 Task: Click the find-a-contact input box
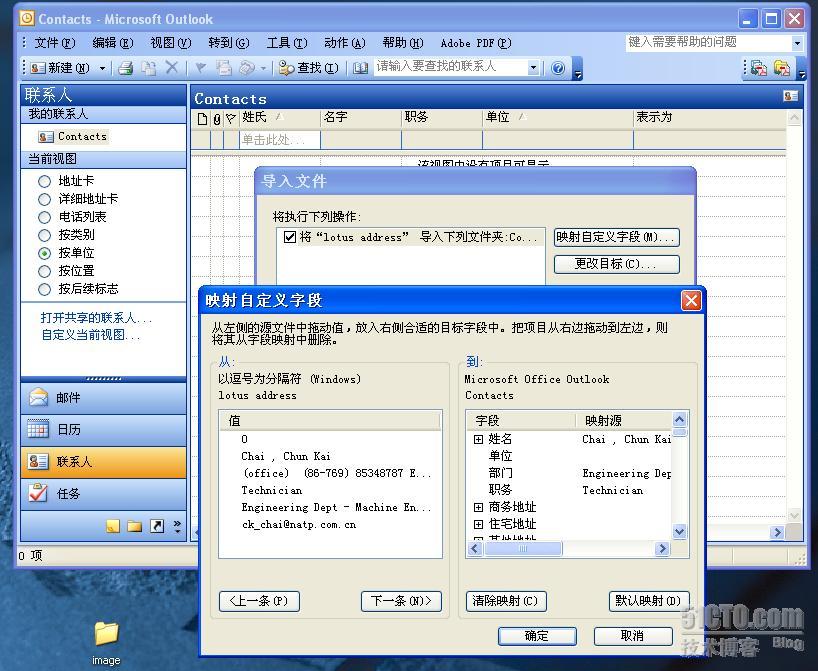[x=450, y=67]
